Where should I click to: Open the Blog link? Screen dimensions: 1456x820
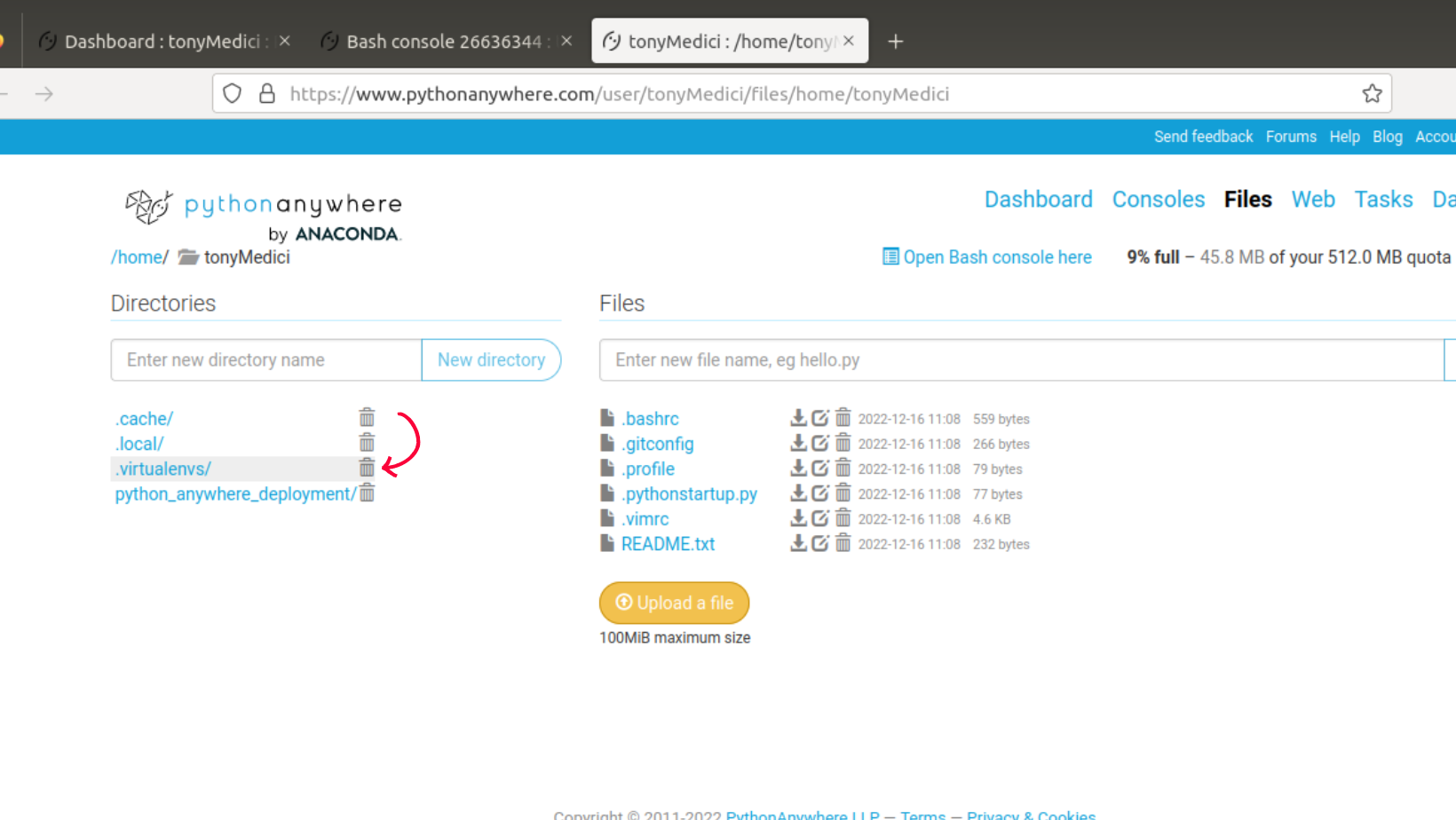pyautogui.click(x=1387, y=137)
